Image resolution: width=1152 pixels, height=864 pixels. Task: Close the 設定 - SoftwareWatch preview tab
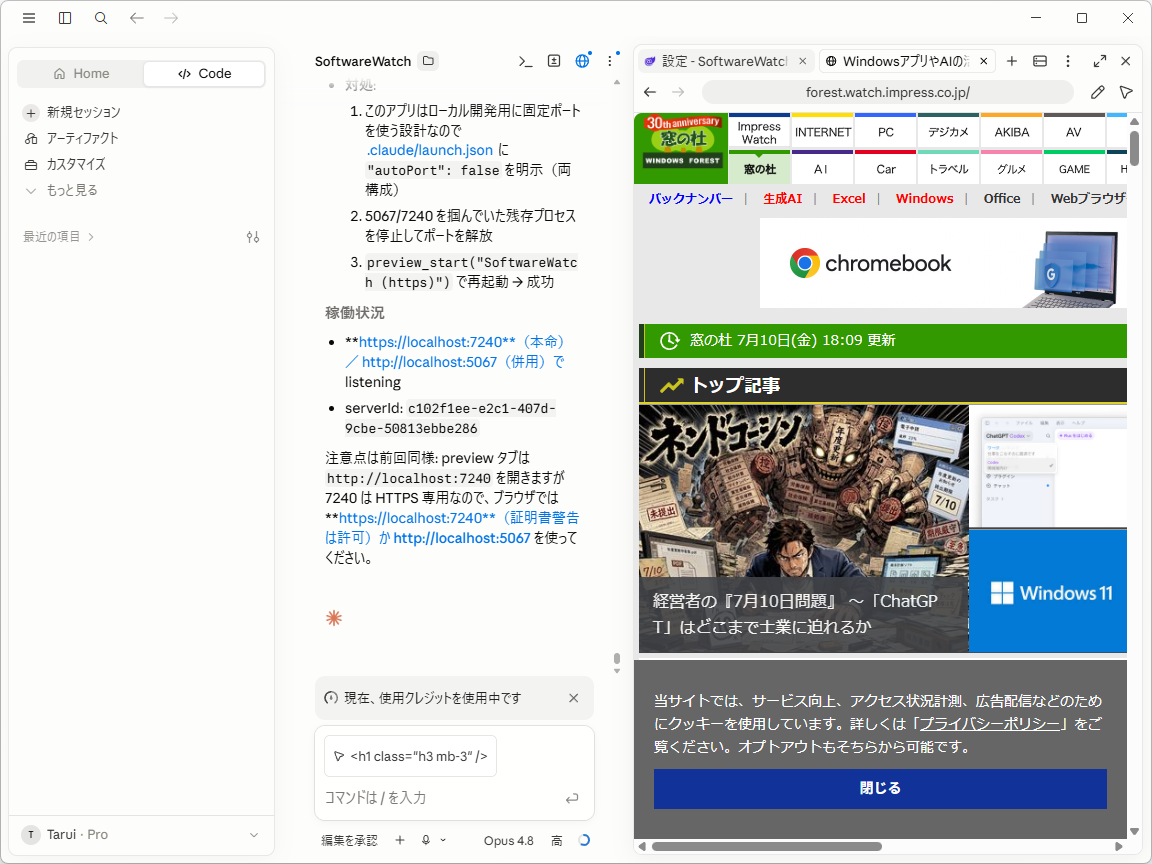(803, 61)
